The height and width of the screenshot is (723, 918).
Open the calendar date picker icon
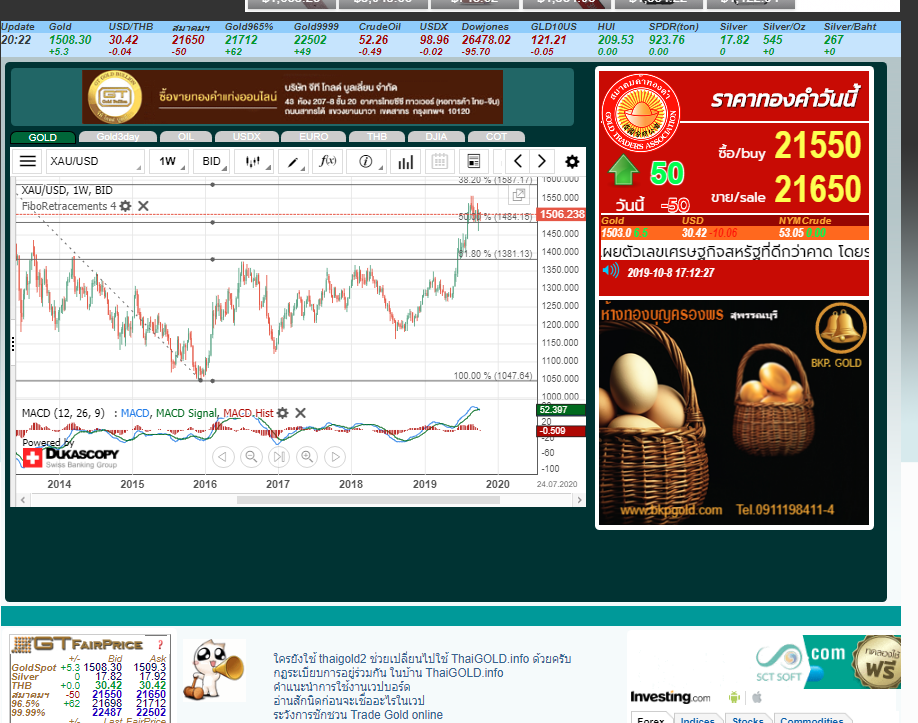point(440,162)
